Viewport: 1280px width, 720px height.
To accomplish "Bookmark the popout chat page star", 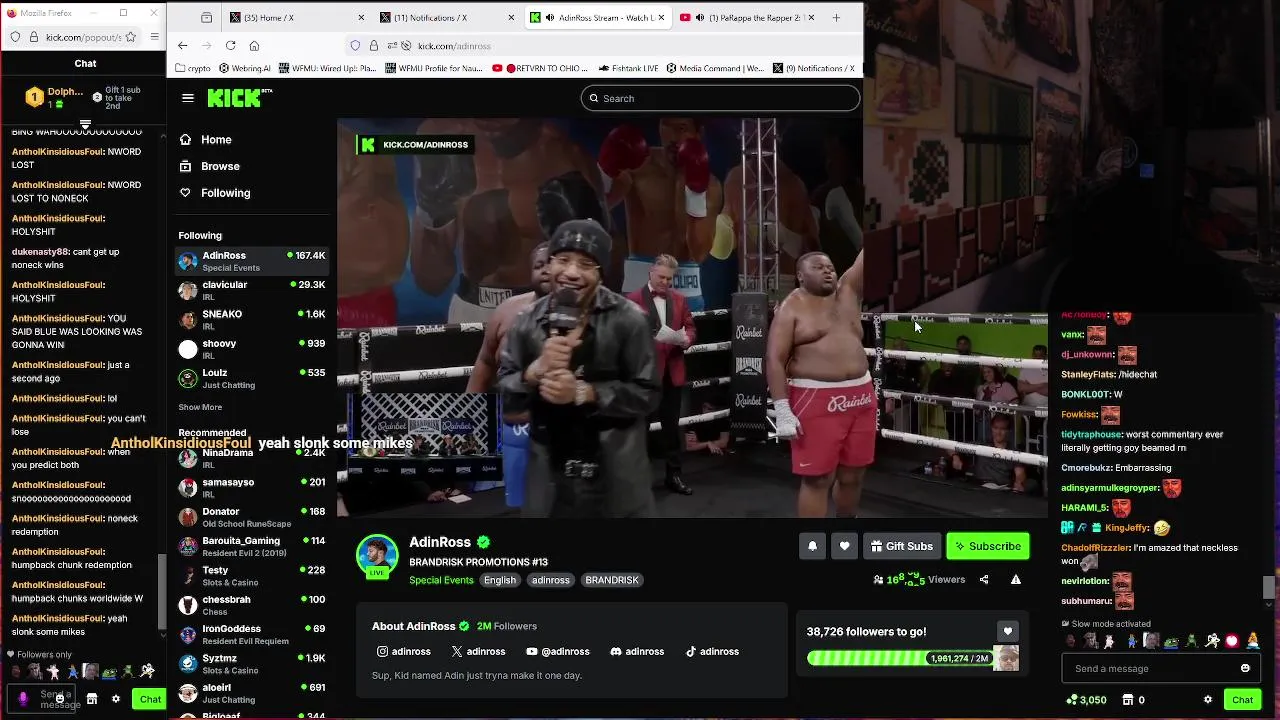I will (131, 37).
